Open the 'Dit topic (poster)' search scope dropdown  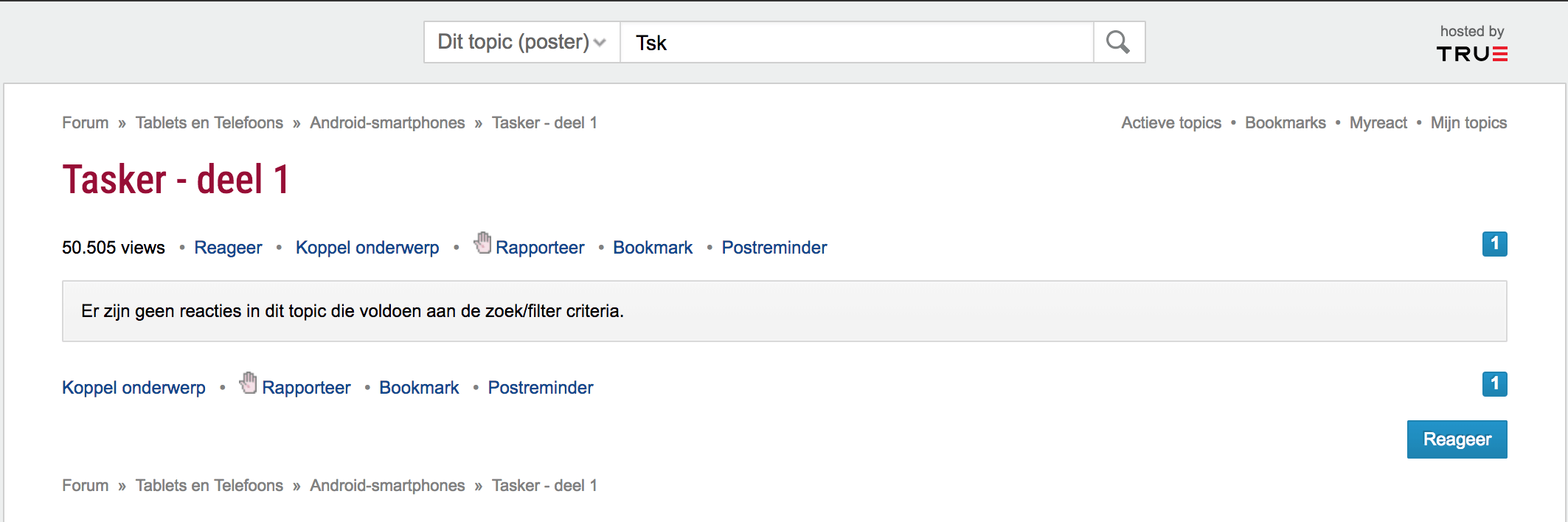click(521, 42)
